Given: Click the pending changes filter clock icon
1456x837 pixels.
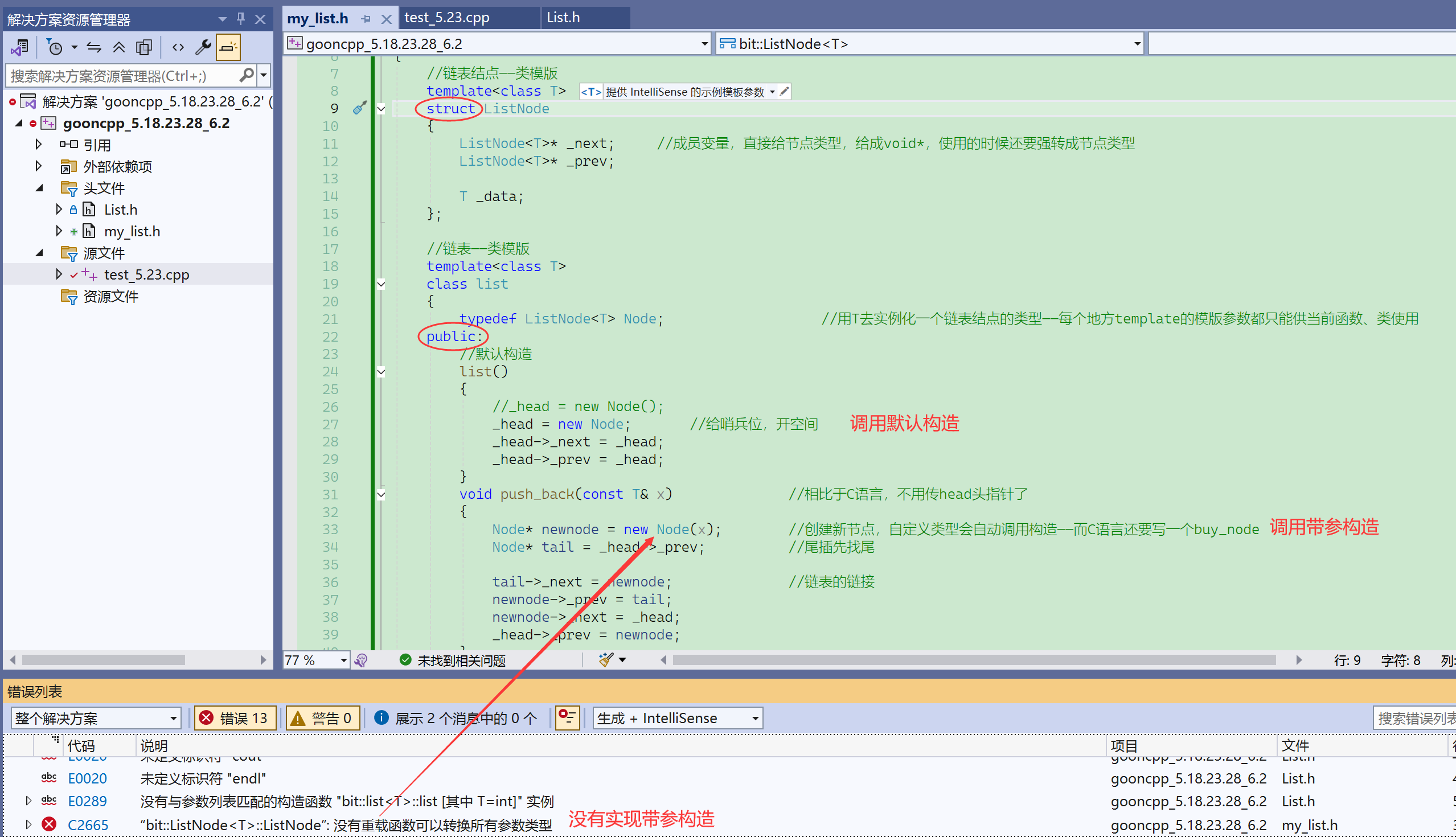Looking at the screenshot, I should [55, 47].
